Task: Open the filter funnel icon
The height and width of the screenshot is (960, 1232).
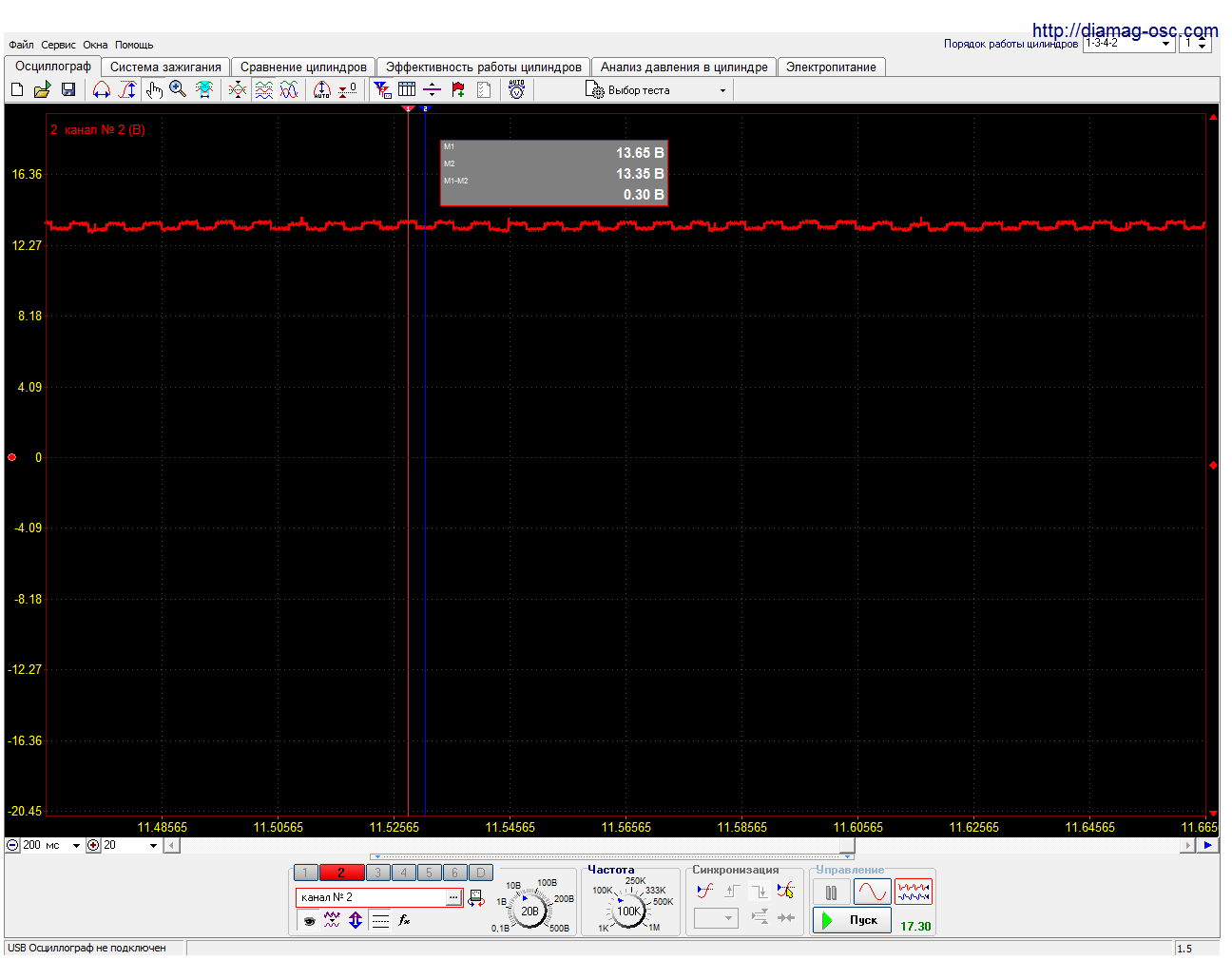Action: coord(382,89)
